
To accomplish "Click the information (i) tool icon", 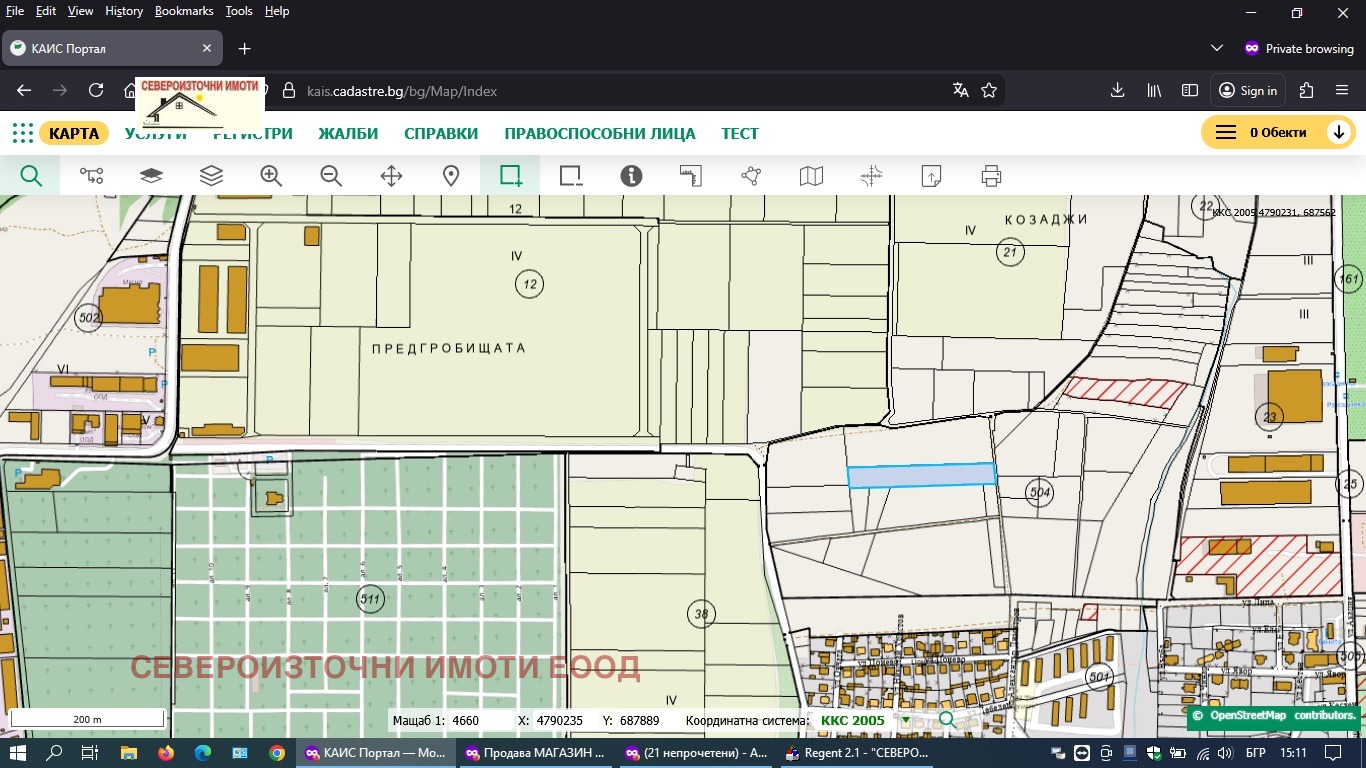I will 631,176.
